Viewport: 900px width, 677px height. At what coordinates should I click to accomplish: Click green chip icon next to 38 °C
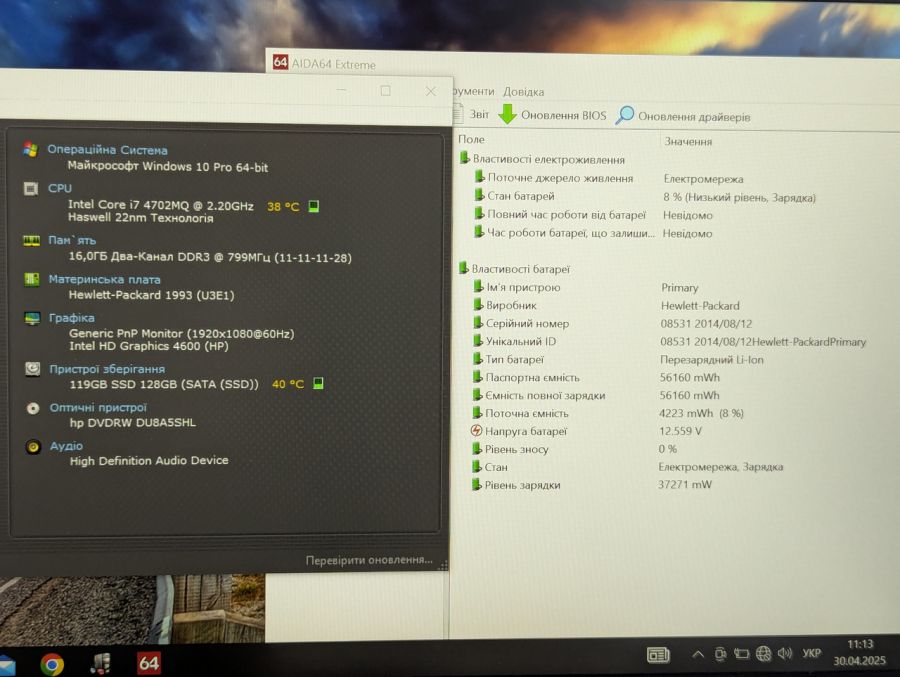click(313, 206)
